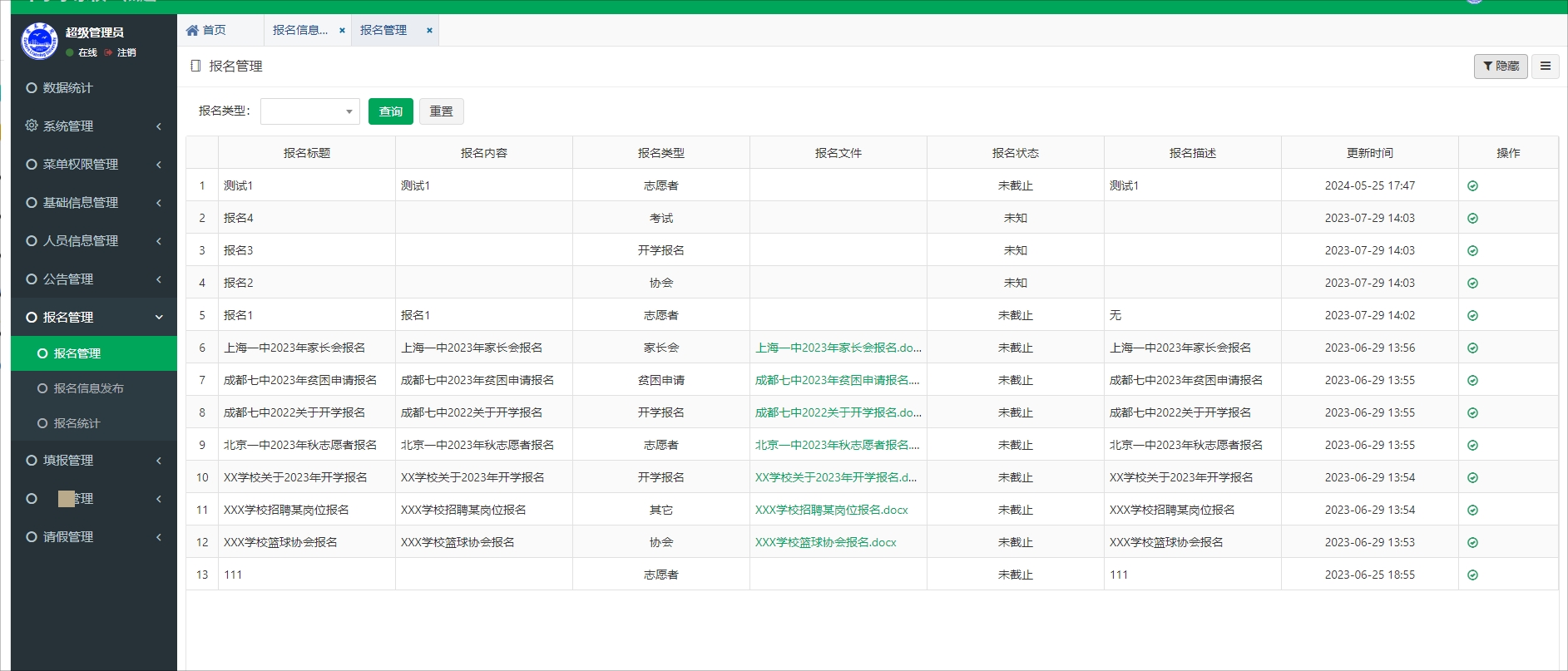The width and height of the screenshot is (1568, 671).
Task: Expand the 基础信息管理 menu
Action: click(x=94, y=202)
